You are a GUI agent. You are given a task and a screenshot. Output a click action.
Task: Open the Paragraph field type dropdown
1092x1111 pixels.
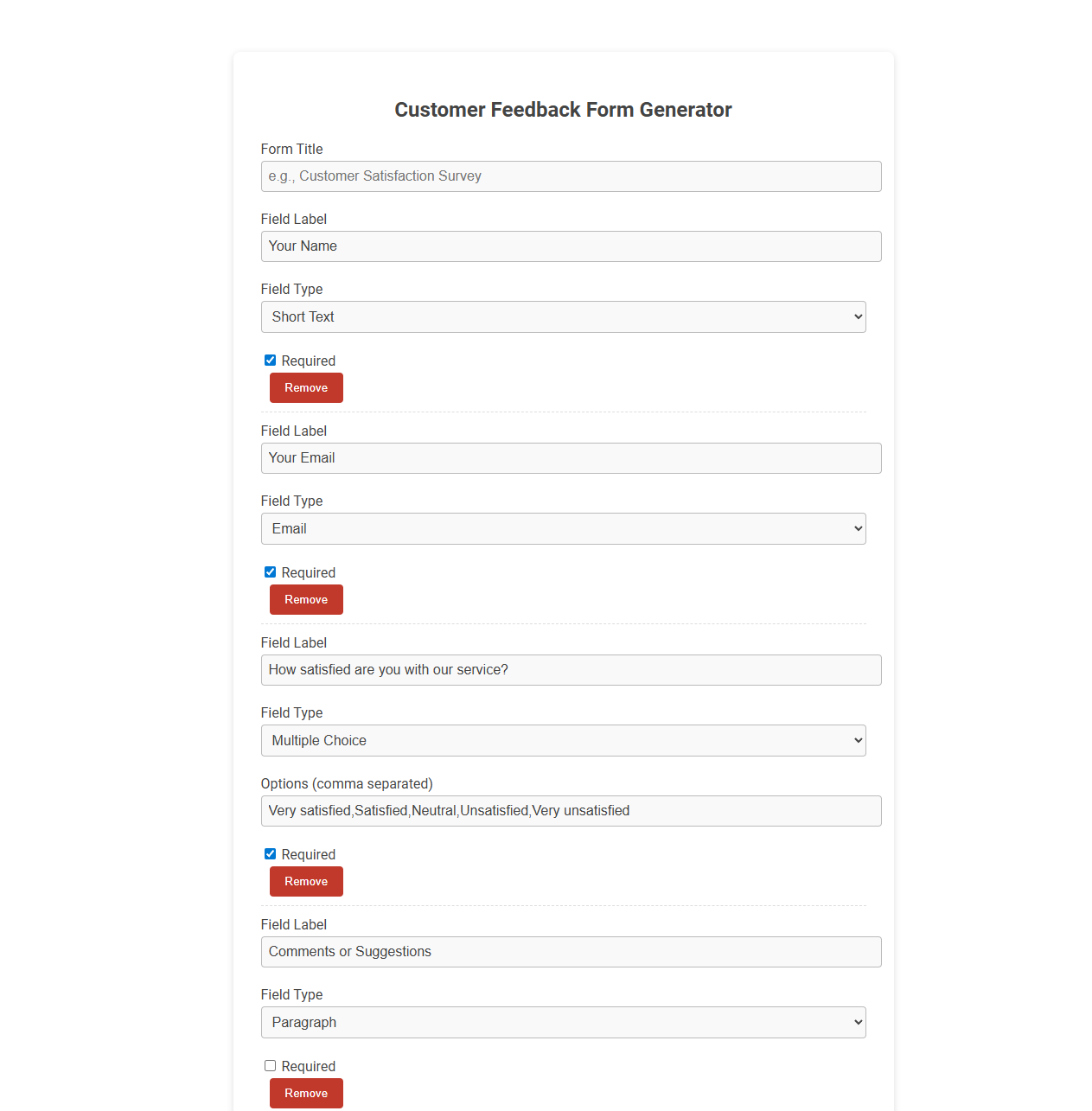coord(563,1022)
